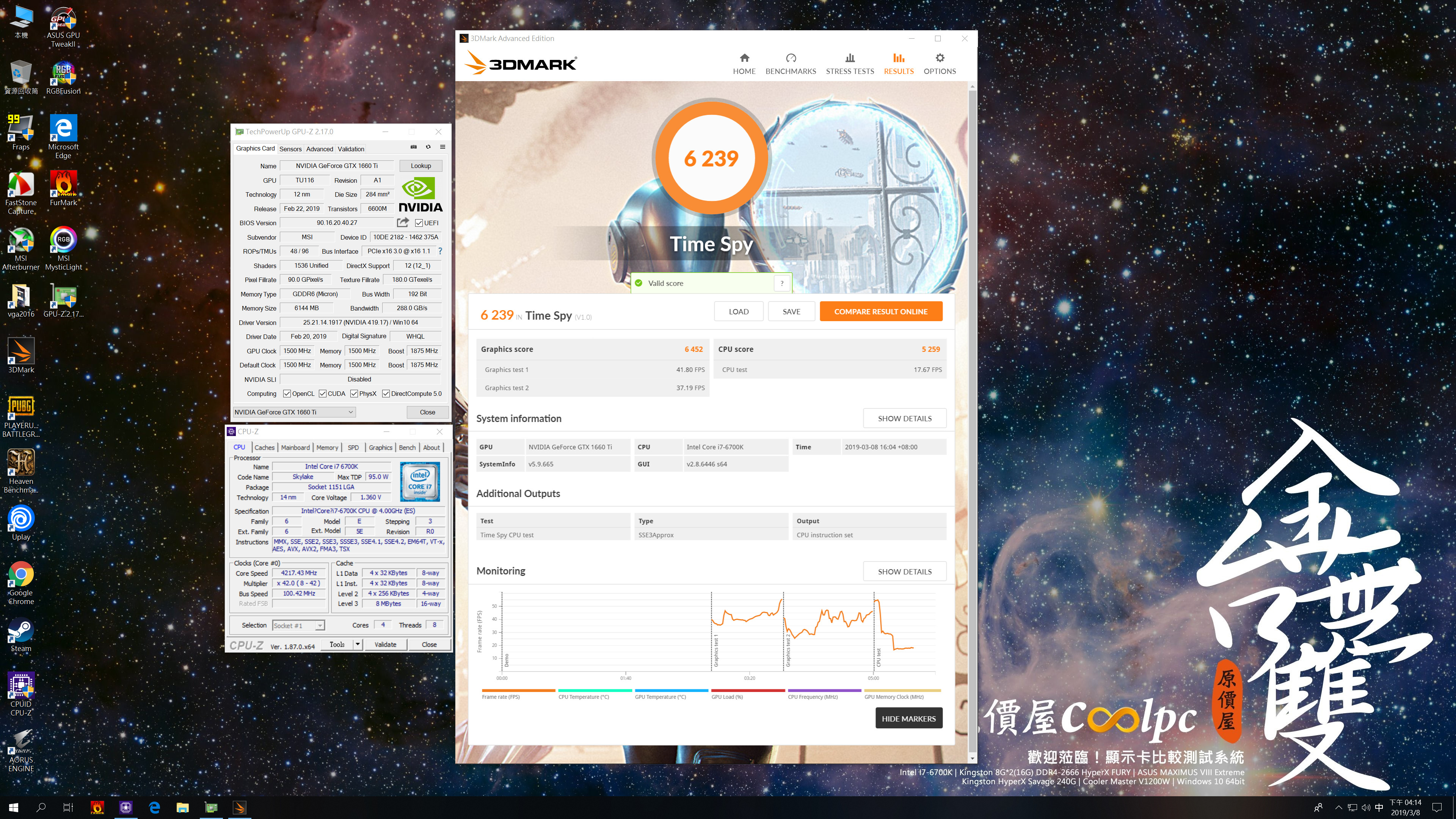This screenshot has height=819, width=1456.
Task: Switch to the Mainboard tab in CPU-Z
Action: click(295, 448)
